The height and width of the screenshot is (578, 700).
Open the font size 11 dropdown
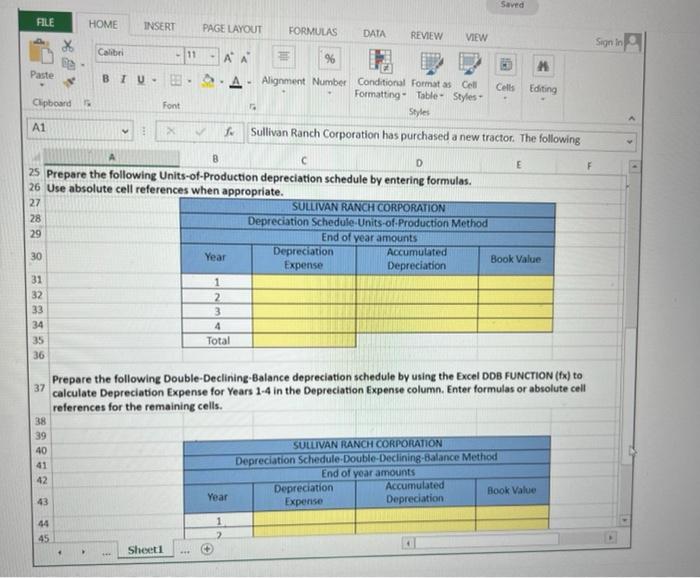click(212, 56)
